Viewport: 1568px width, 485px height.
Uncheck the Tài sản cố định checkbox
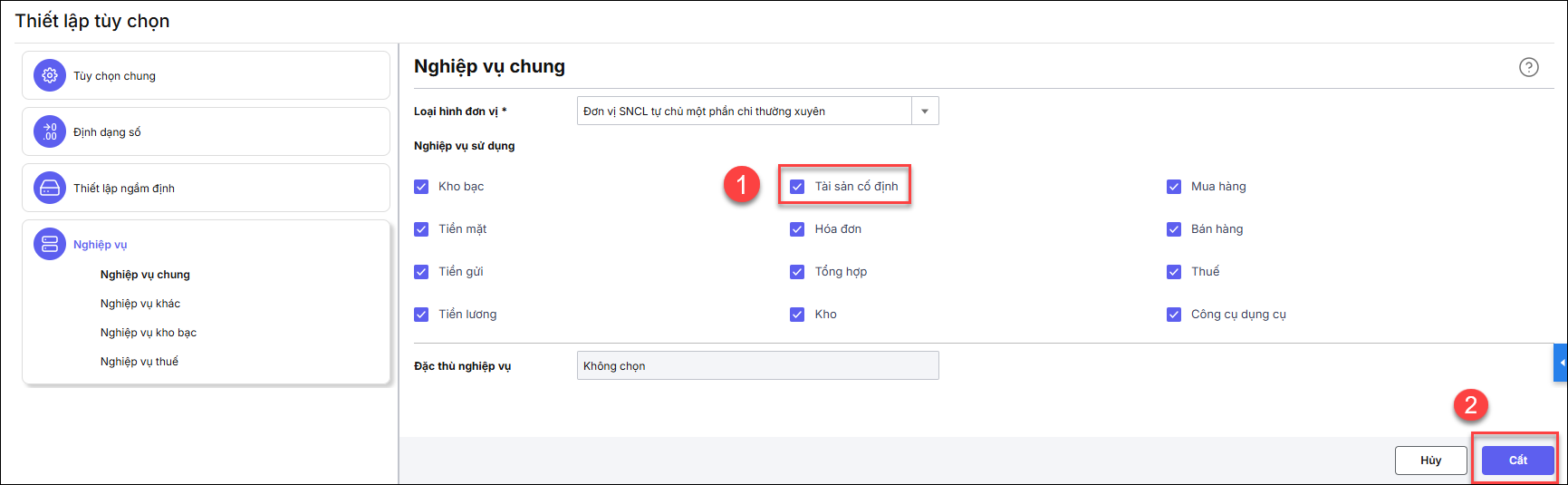pos(797,187)
